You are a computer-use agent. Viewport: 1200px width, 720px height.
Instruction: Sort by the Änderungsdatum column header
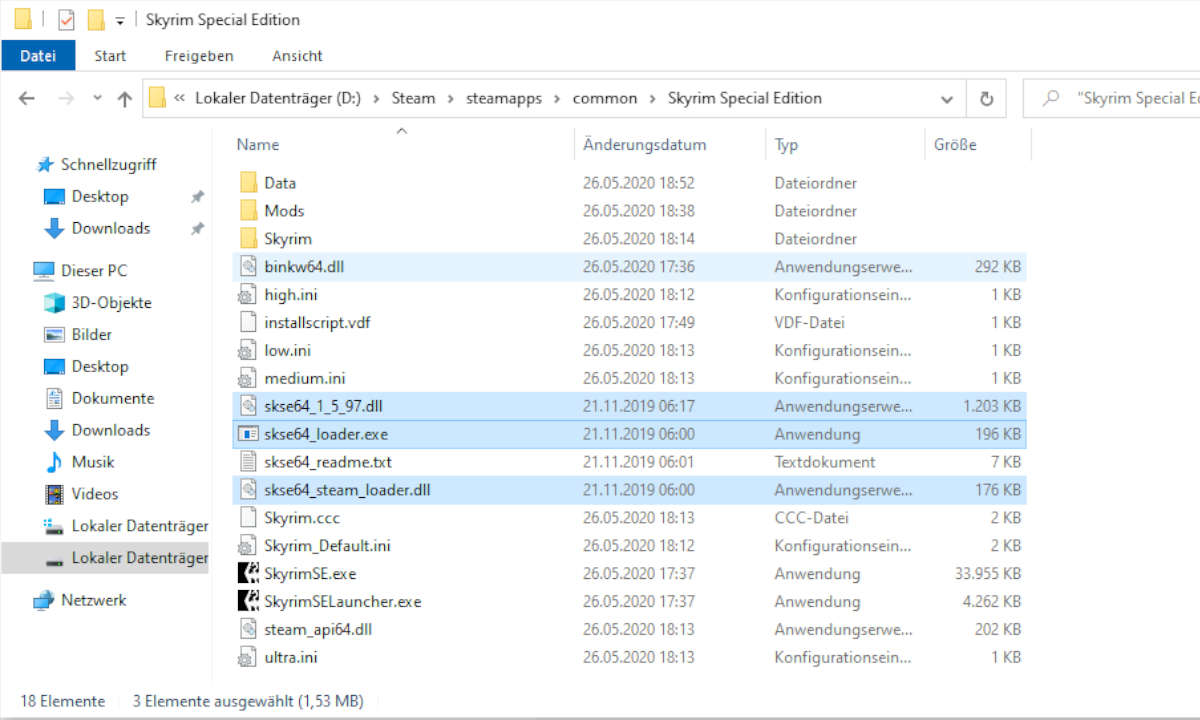point(645,145)
